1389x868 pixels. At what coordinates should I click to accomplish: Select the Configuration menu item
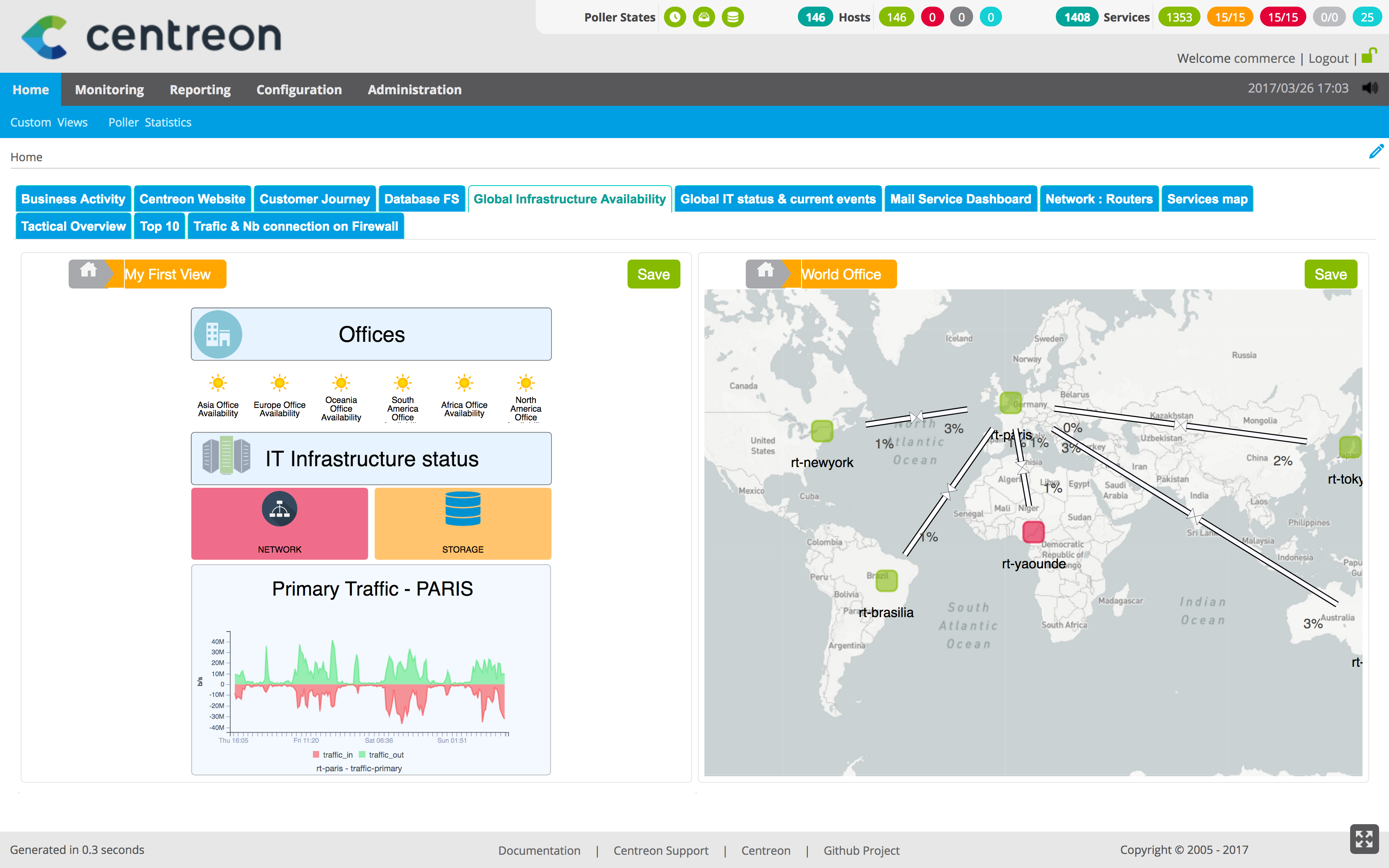298,89
